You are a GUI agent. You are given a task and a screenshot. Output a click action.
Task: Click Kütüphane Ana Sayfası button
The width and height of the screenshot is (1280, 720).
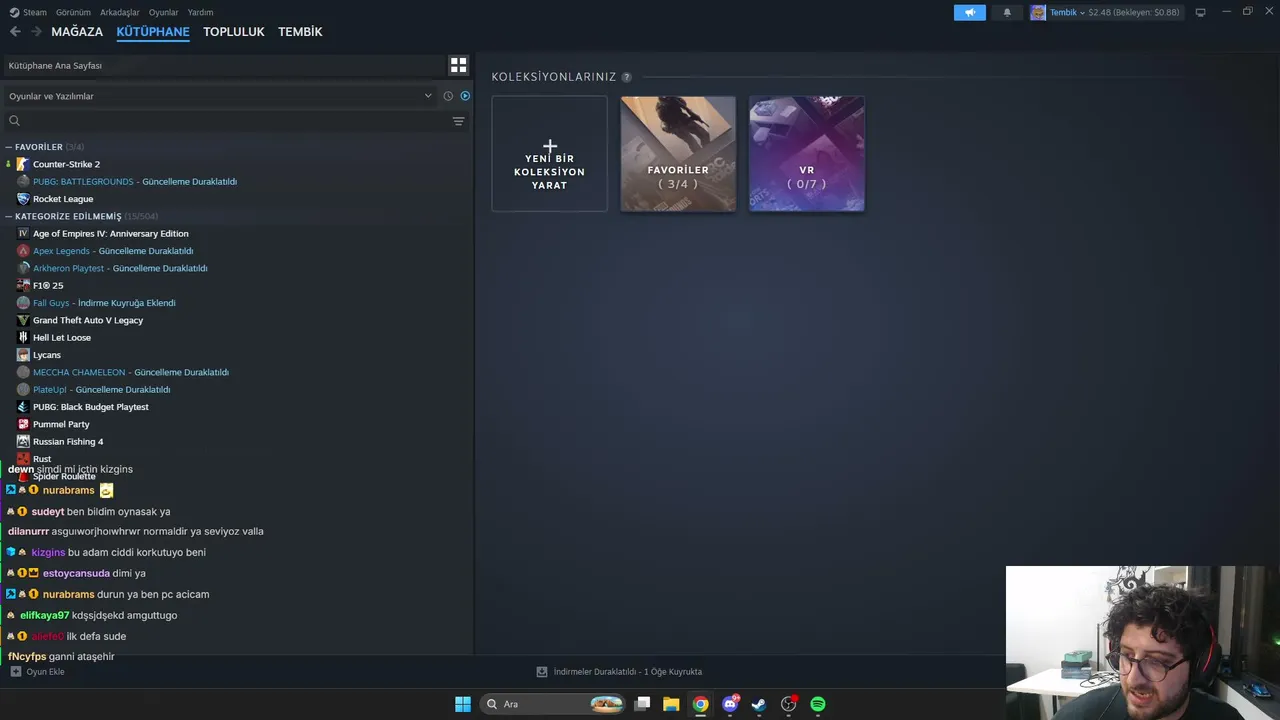coord(223,65)
